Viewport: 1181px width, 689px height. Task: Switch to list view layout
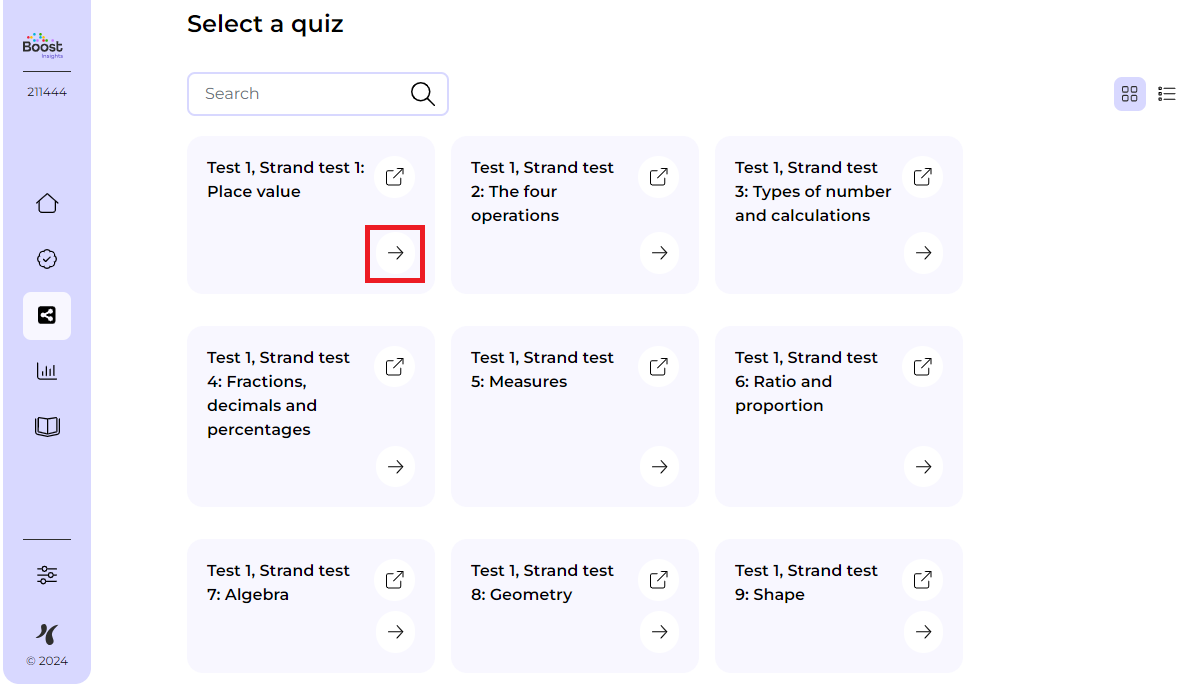(1167, 94)
